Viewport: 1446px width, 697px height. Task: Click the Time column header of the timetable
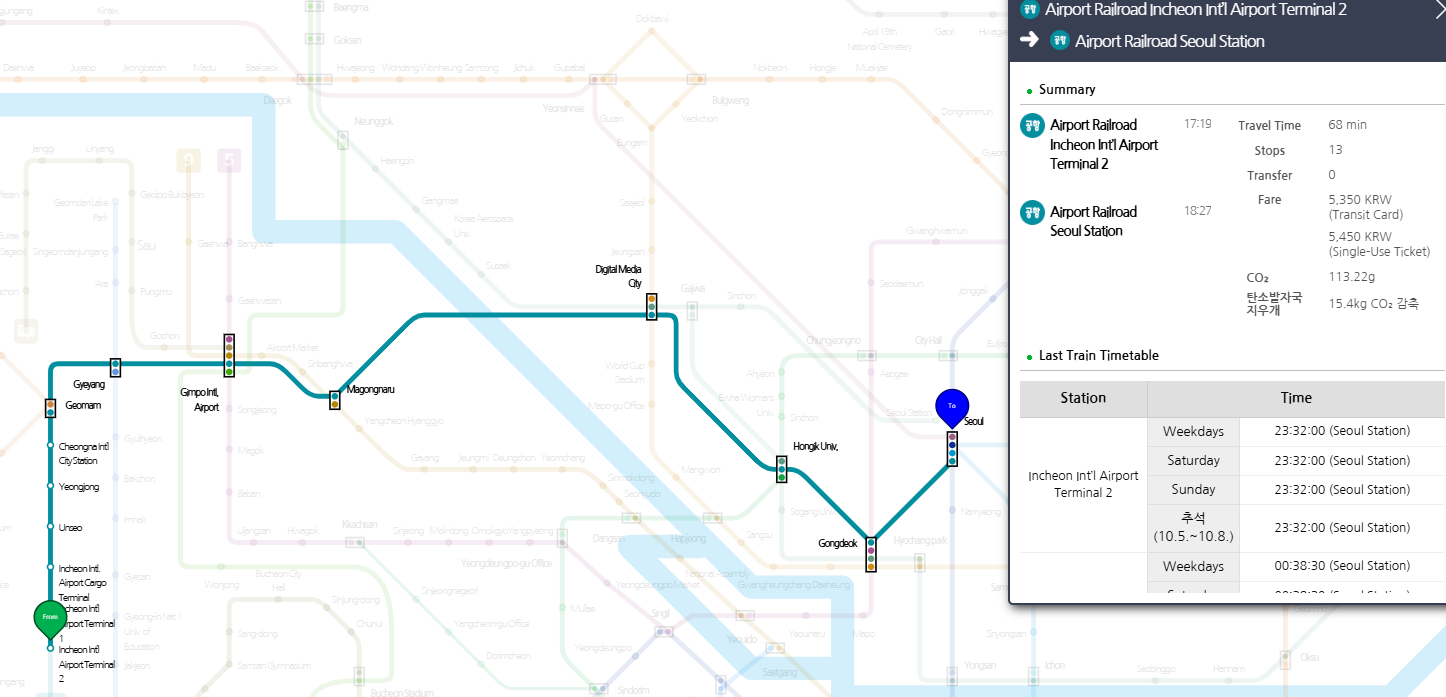[1296, 398]
